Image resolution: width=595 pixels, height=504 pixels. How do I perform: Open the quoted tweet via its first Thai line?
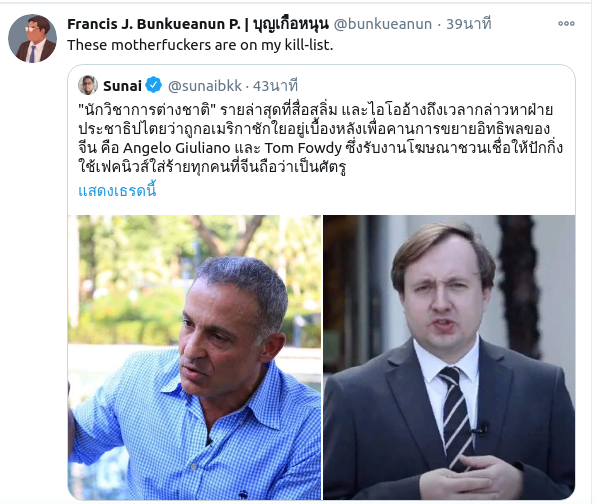[x=315, y=110]
